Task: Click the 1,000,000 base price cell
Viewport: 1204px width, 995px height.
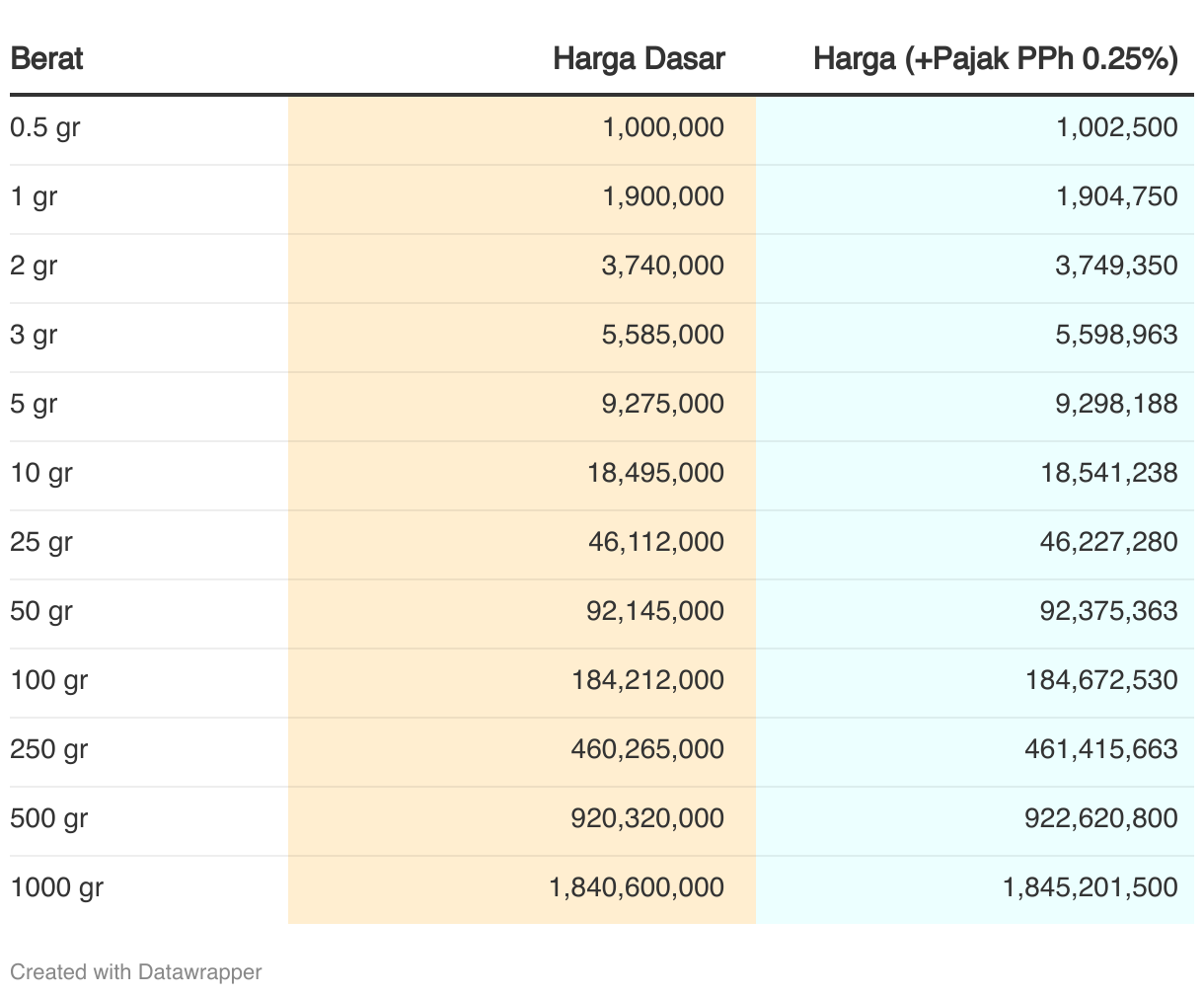Action: [663, 127]
